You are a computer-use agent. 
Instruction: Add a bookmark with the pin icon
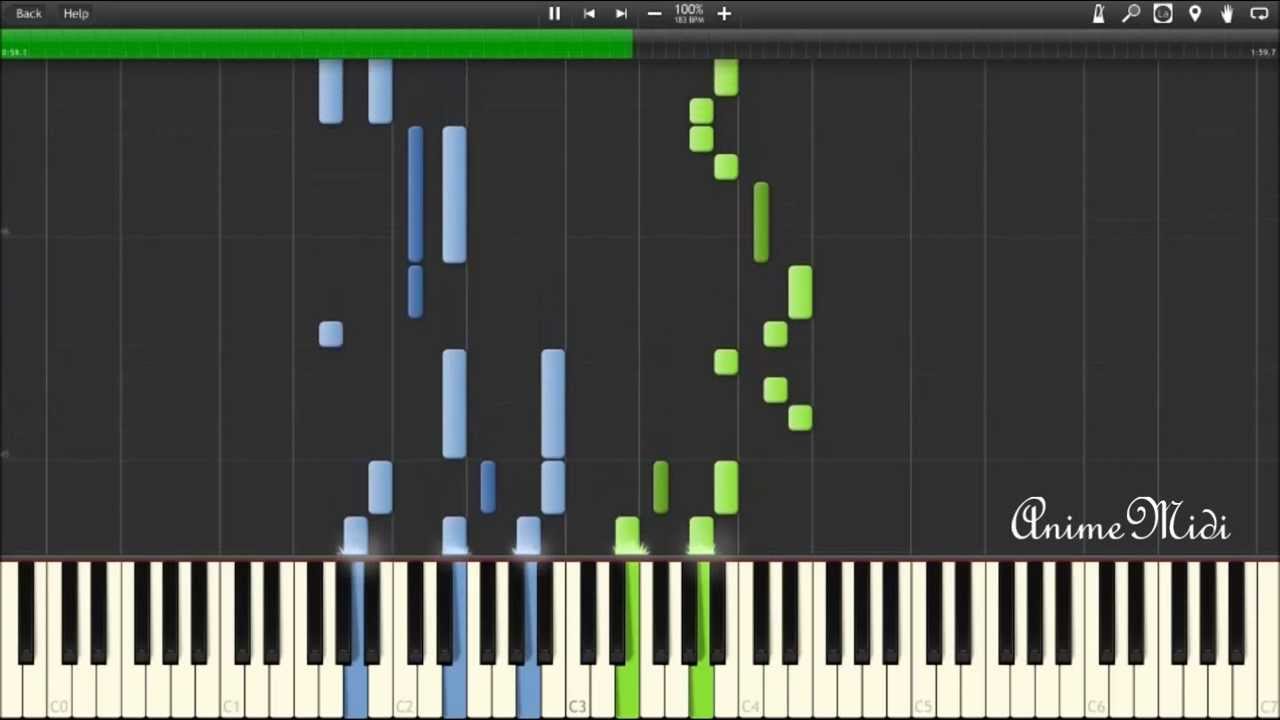(x=1195, y=13)
